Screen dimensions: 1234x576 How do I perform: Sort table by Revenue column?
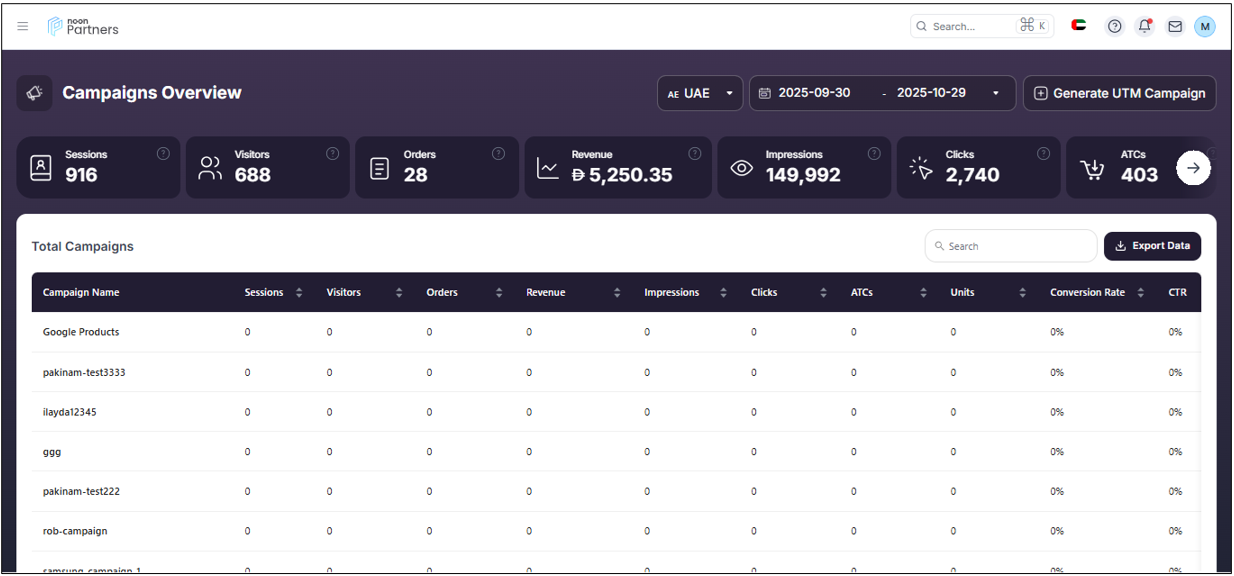[x=617, y=293]
